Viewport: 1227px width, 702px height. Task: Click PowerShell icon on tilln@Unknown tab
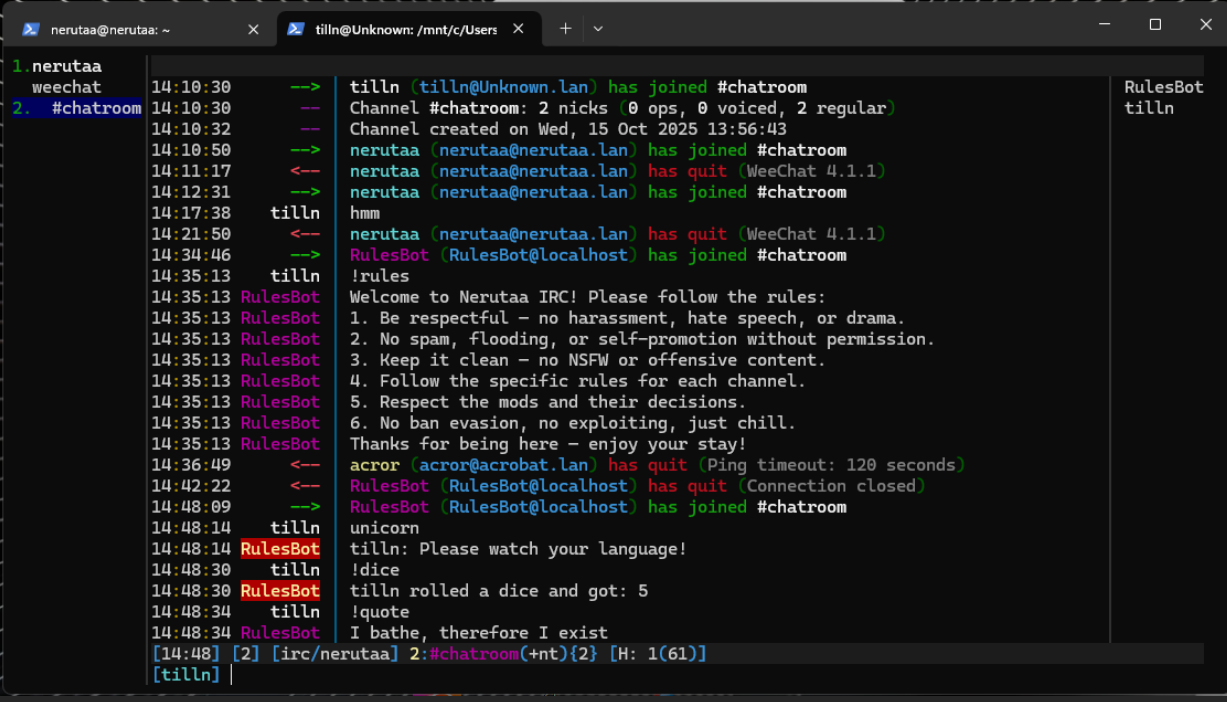(296, 30)
